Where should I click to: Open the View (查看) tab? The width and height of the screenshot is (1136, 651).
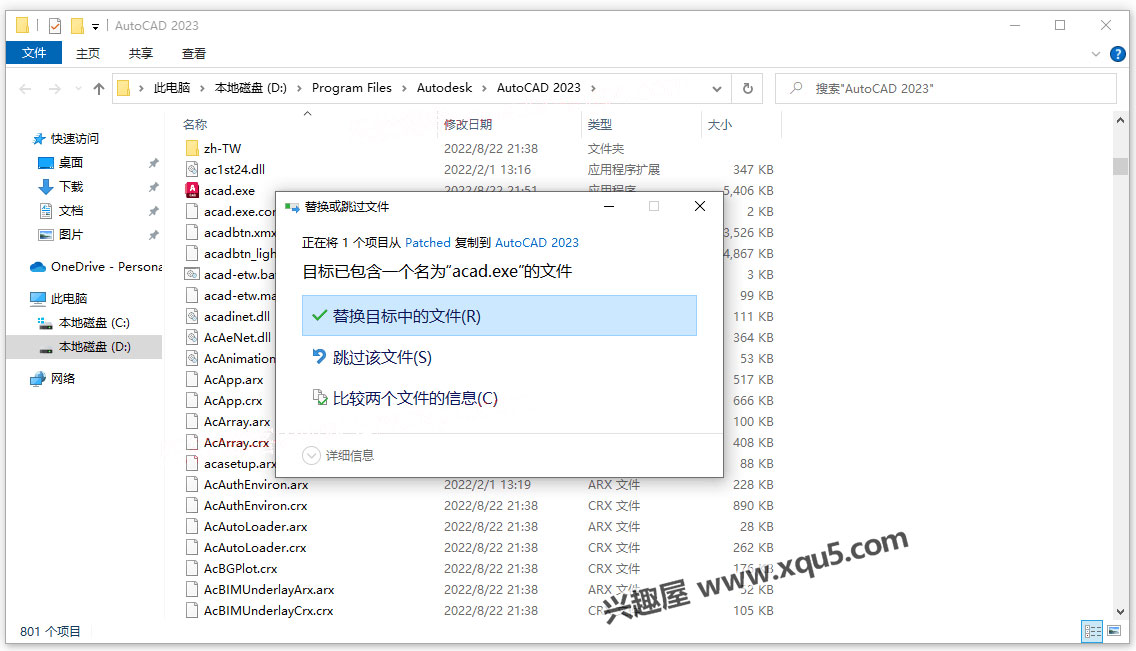pos(193,54)
